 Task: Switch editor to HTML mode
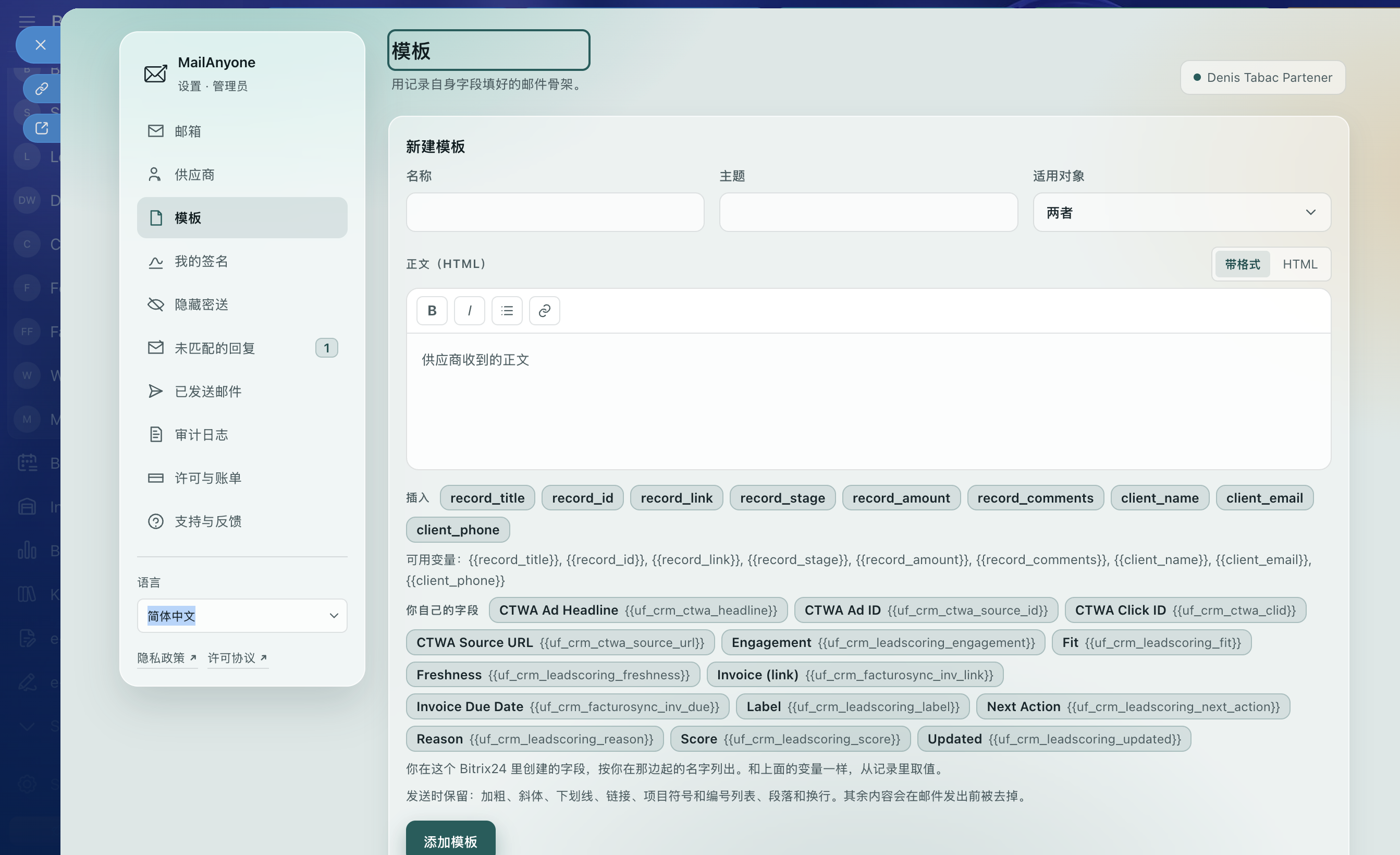tap(1300, 264)
